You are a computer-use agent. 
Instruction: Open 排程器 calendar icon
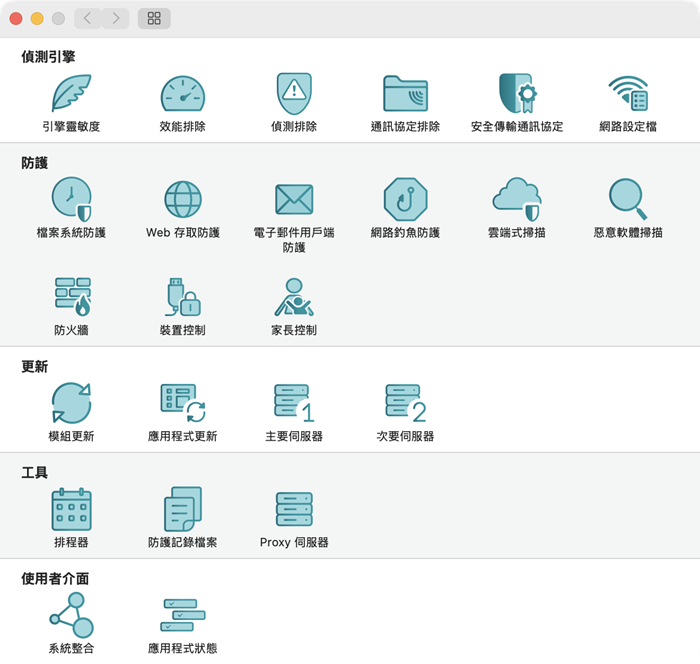pos(71,509)
